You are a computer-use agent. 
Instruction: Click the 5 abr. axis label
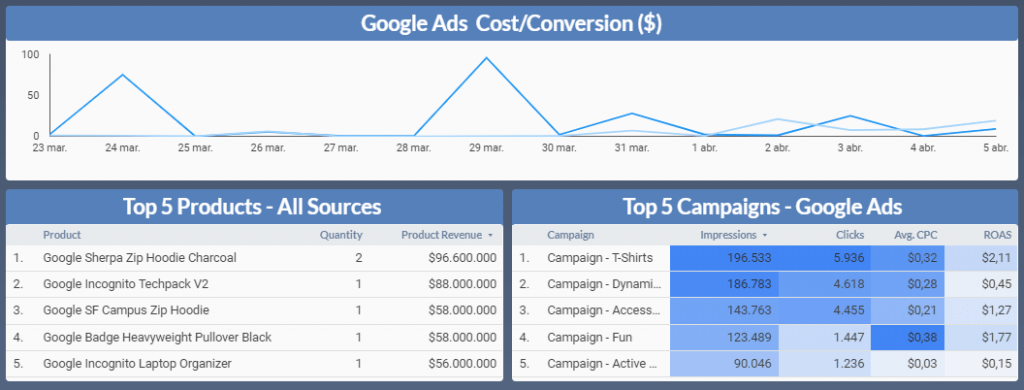[995, 148]
